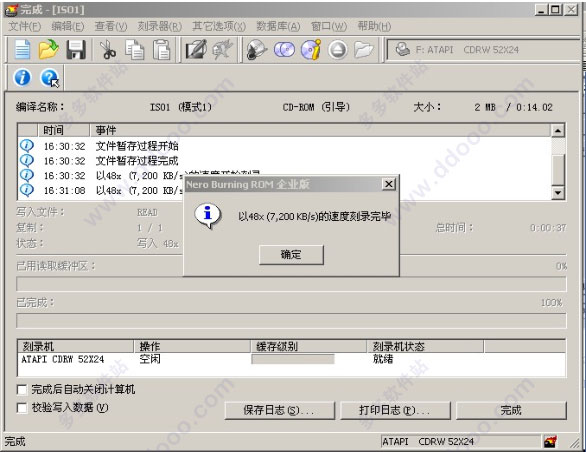This screenshot has width=586, height=452.
Task: Click the Nero flame icon in status bar
Action: pos(550,442)
